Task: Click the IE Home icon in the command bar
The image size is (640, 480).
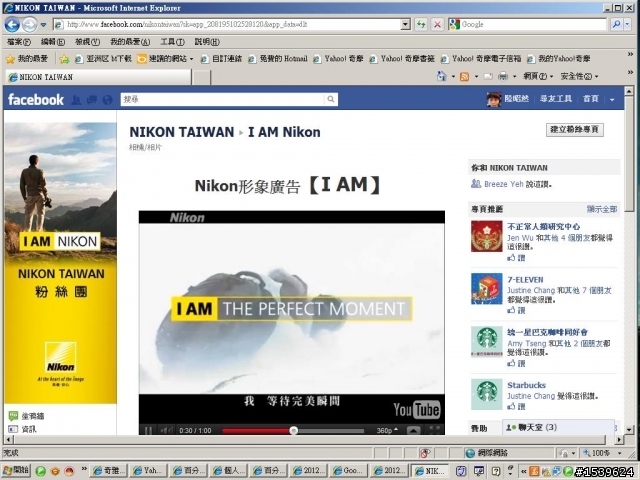Action: click(x=441, y=76)
